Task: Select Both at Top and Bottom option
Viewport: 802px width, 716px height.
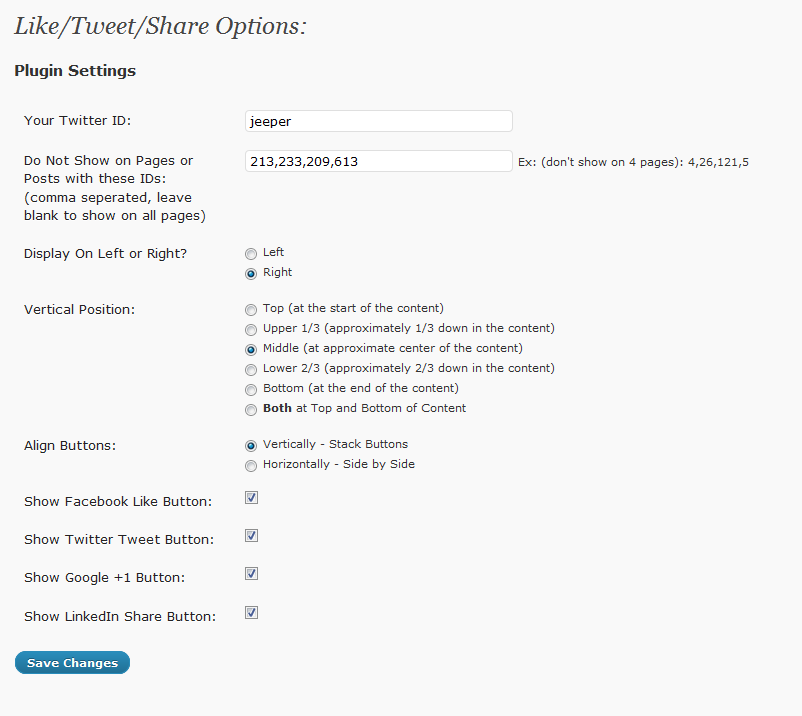Action: [251, 409]
